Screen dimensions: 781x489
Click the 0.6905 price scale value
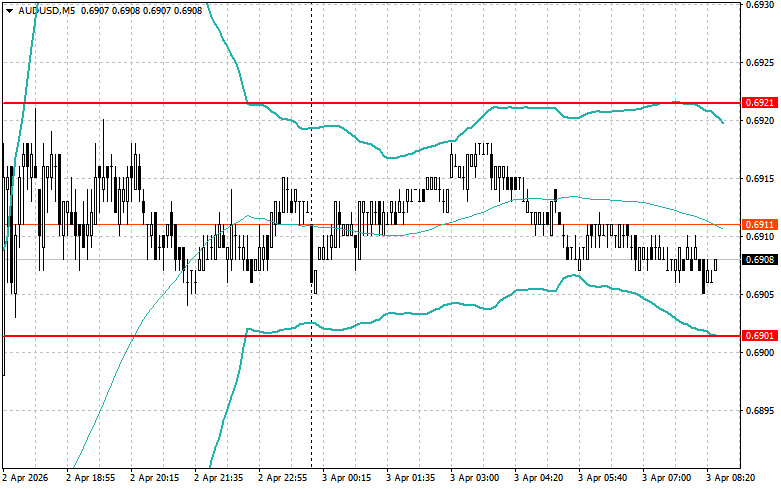[x=760, y=295]
